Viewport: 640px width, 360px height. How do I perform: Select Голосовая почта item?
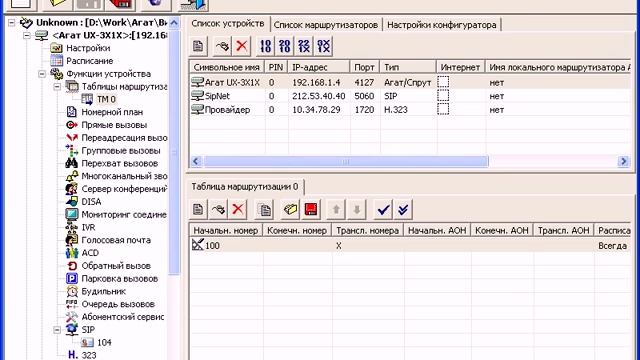click(x=116, y=240)
